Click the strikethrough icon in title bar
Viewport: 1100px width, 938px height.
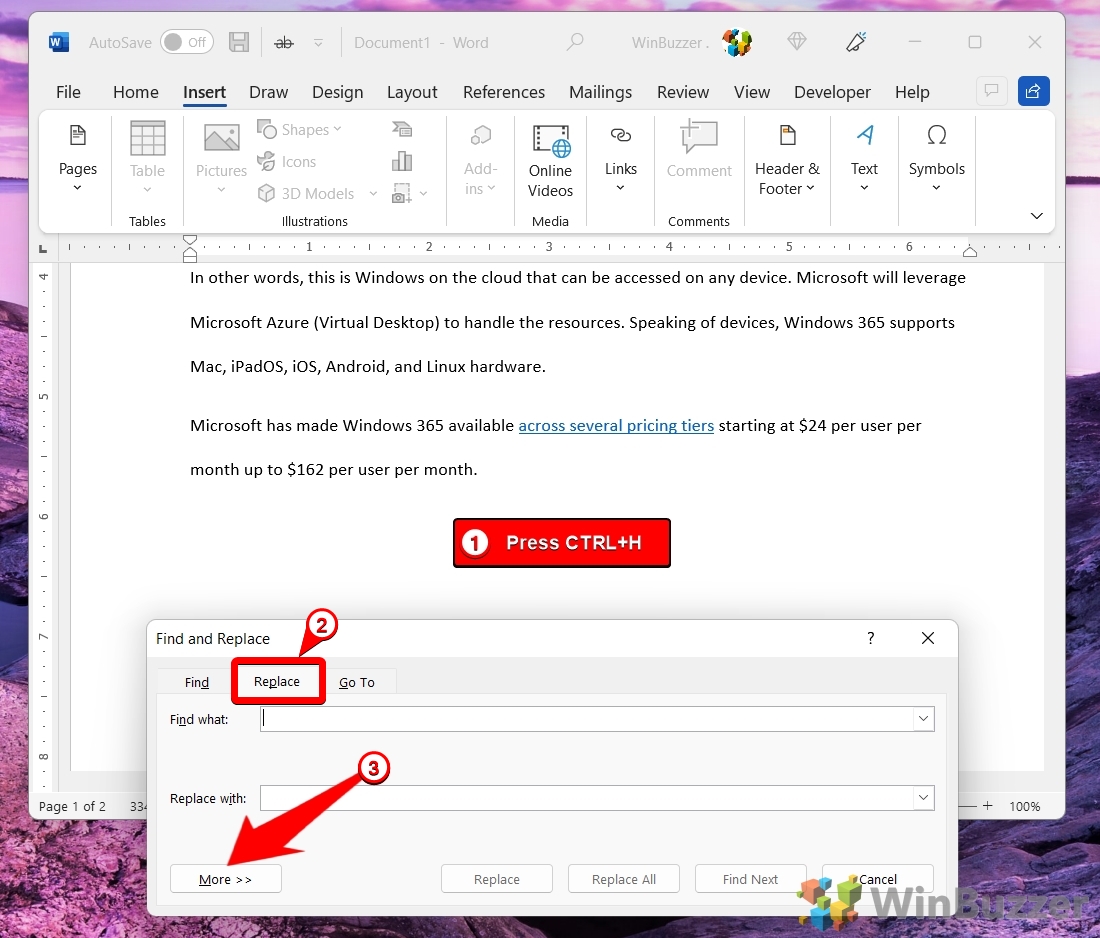283,43
